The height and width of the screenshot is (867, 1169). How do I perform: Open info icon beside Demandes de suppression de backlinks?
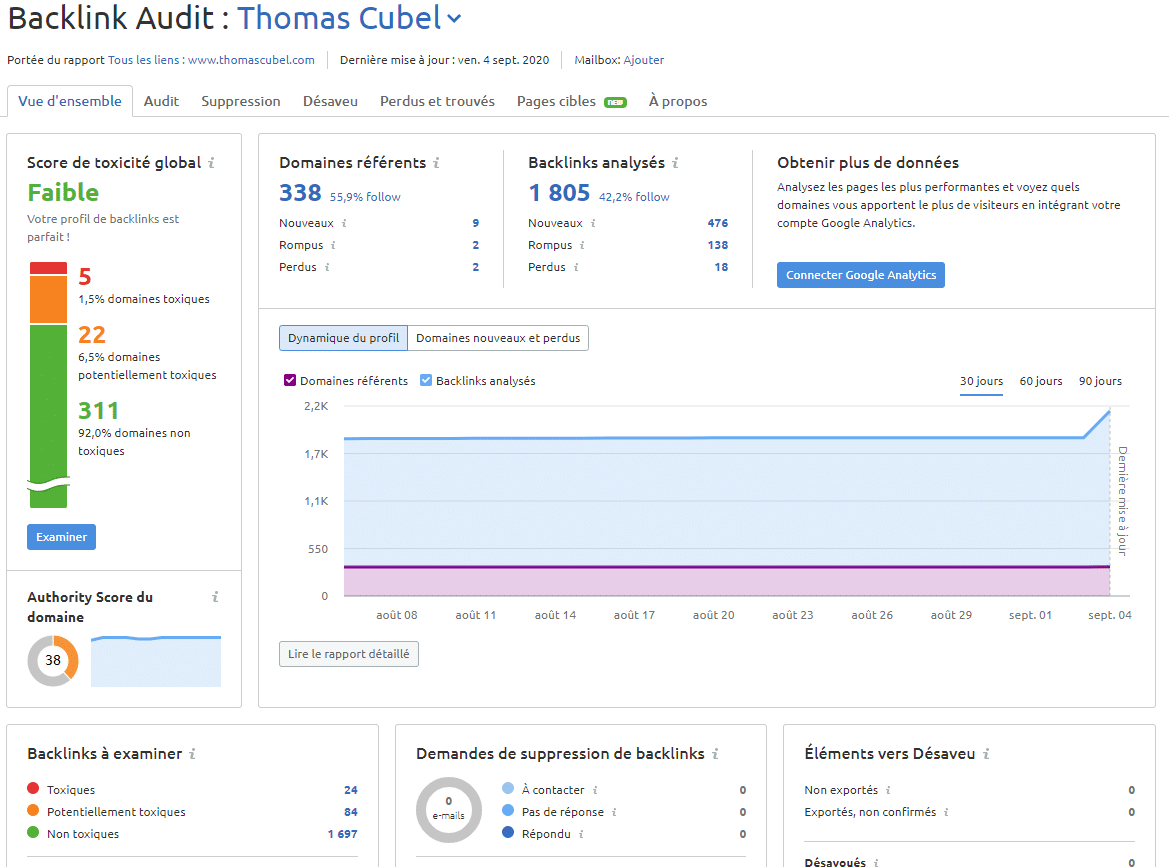coord(714,754)
